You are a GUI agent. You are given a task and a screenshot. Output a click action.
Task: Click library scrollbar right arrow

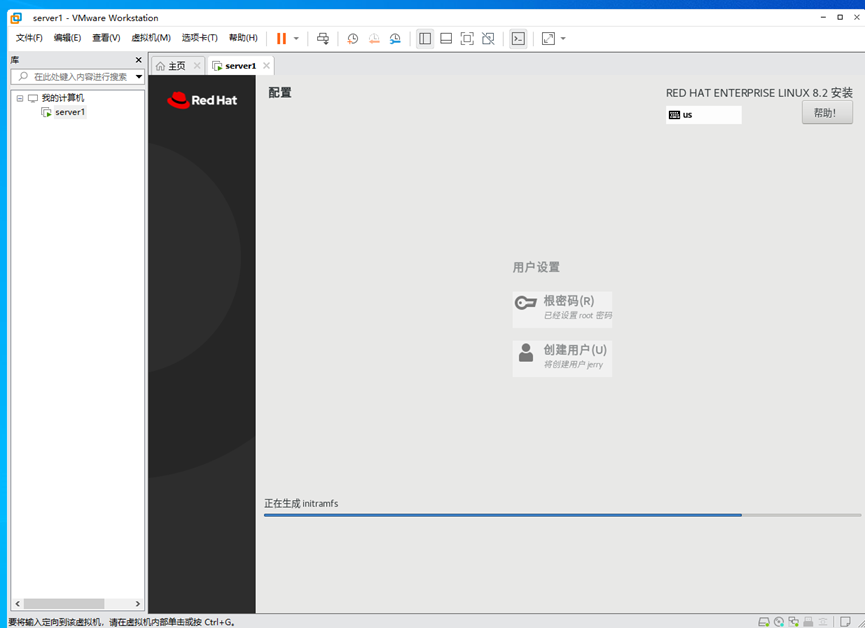point(138,604)
